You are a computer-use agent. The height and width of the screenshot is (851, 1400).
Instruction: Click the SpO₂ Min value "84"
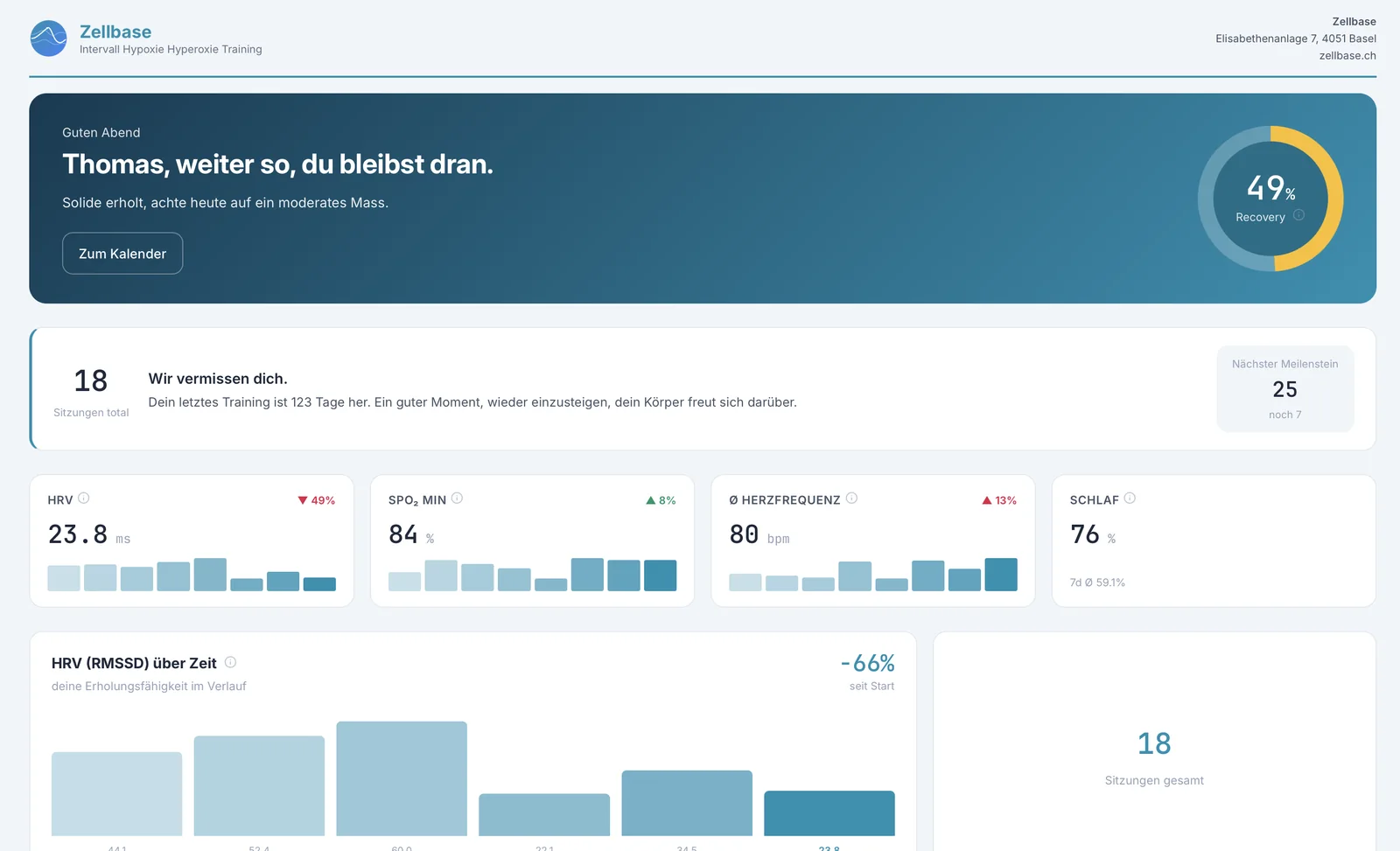(x=403, y=534)
